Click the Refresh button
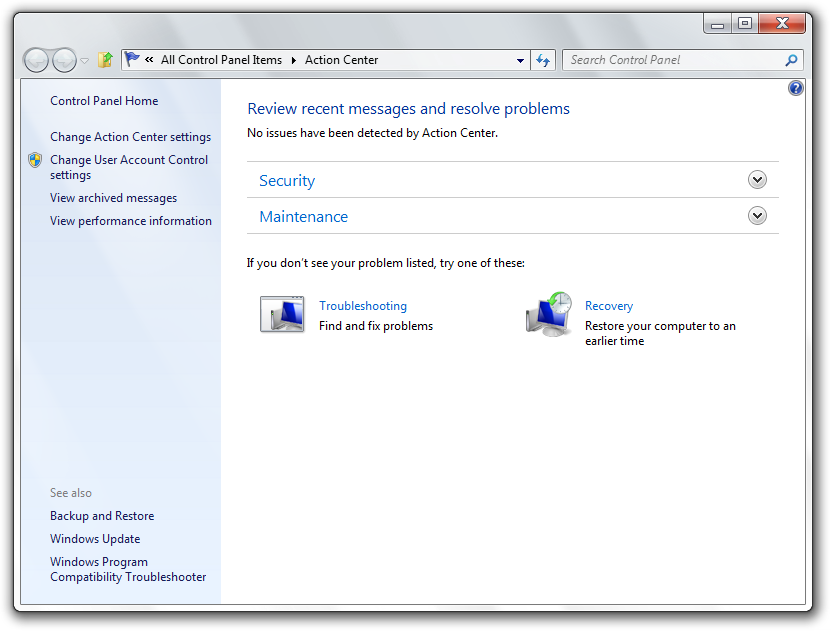This screenshot has height=632, width=832. [x=543, y=60]
